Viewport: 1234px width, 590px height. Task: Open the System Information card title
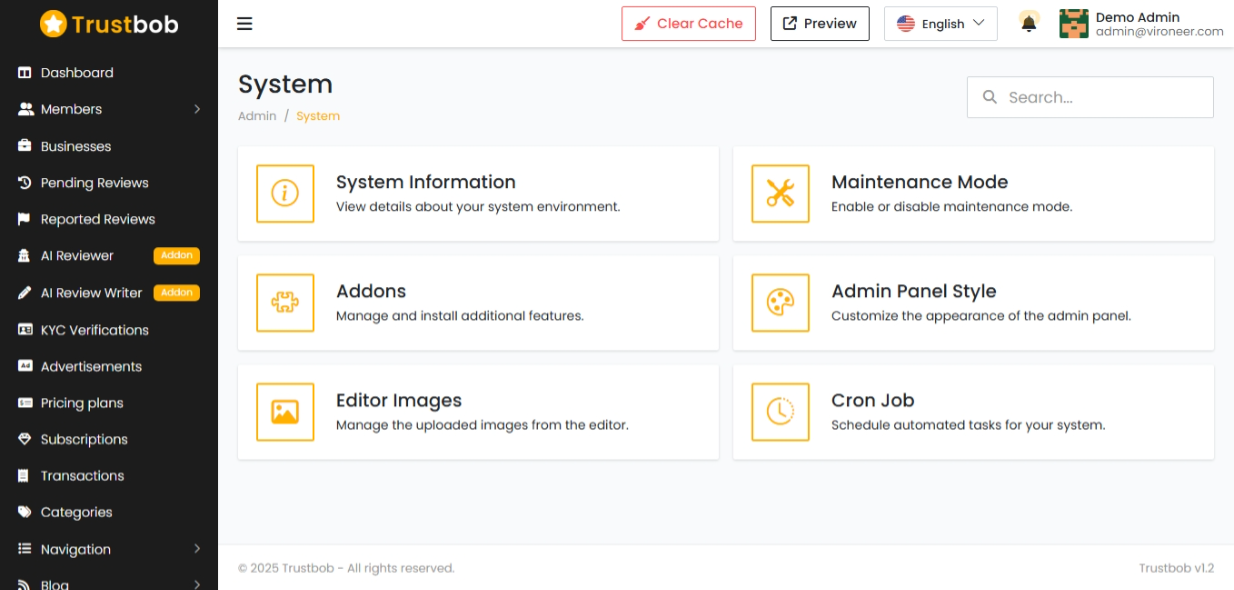(426, 182)
